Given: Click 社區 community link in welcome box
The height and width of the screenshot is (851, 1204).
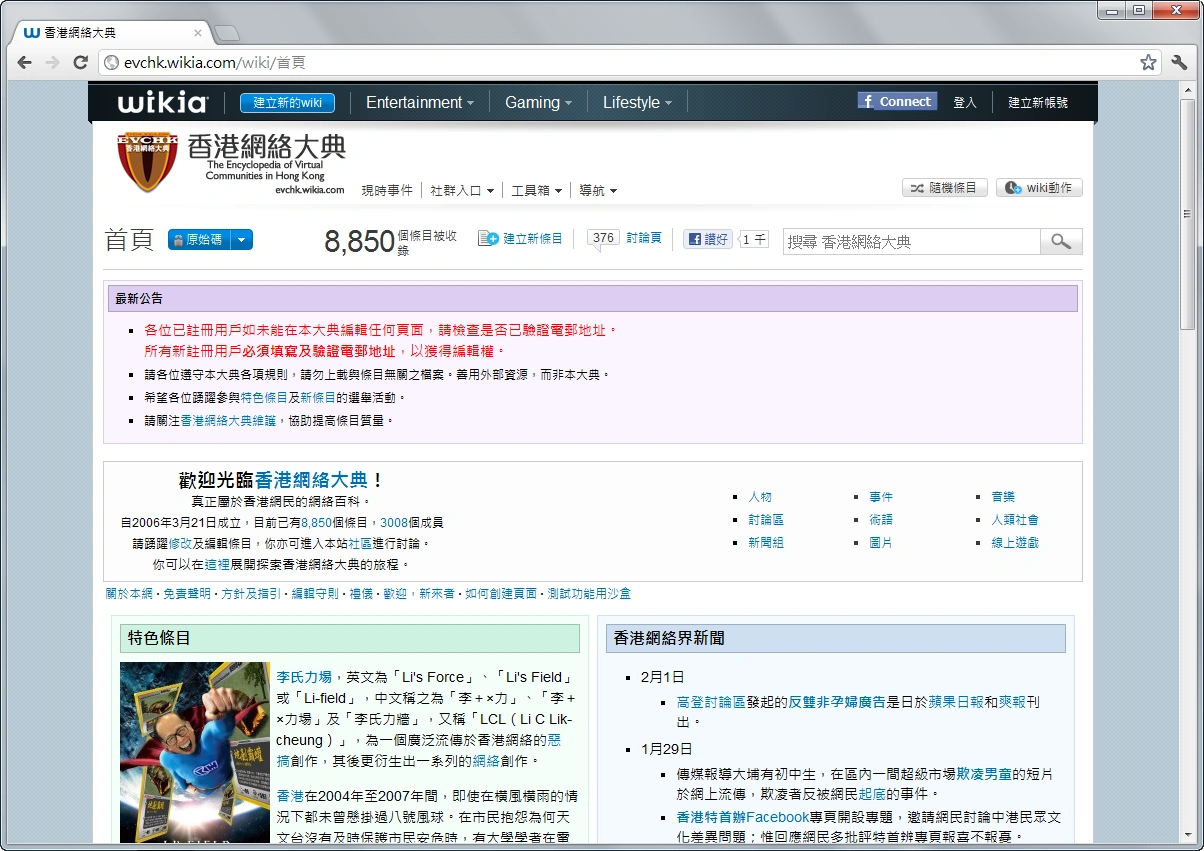Looking at the screenshot, I should click(x=359, y=543).
